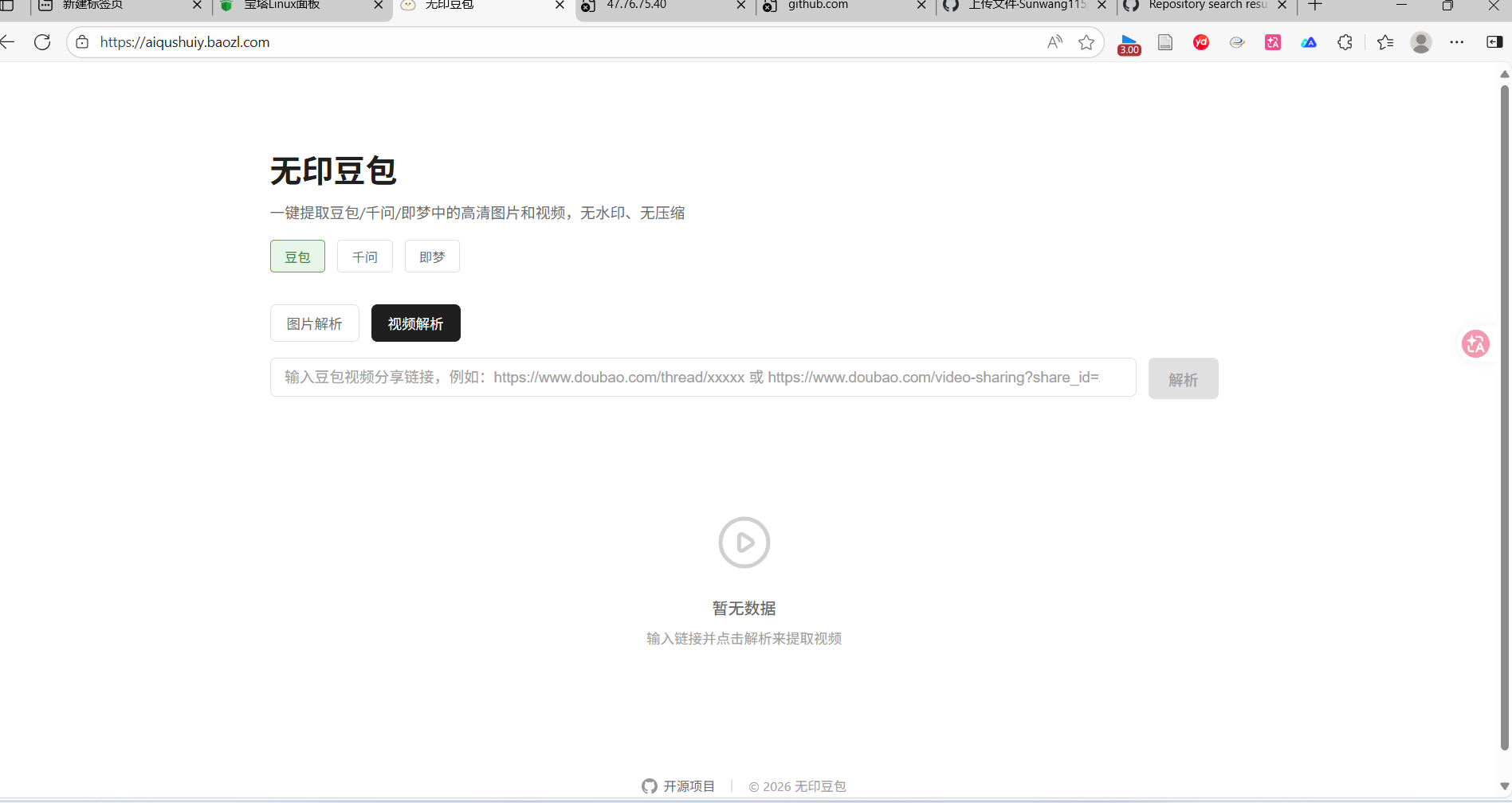
Task: Select the 豆包 platform option
Action: [297, 257]
